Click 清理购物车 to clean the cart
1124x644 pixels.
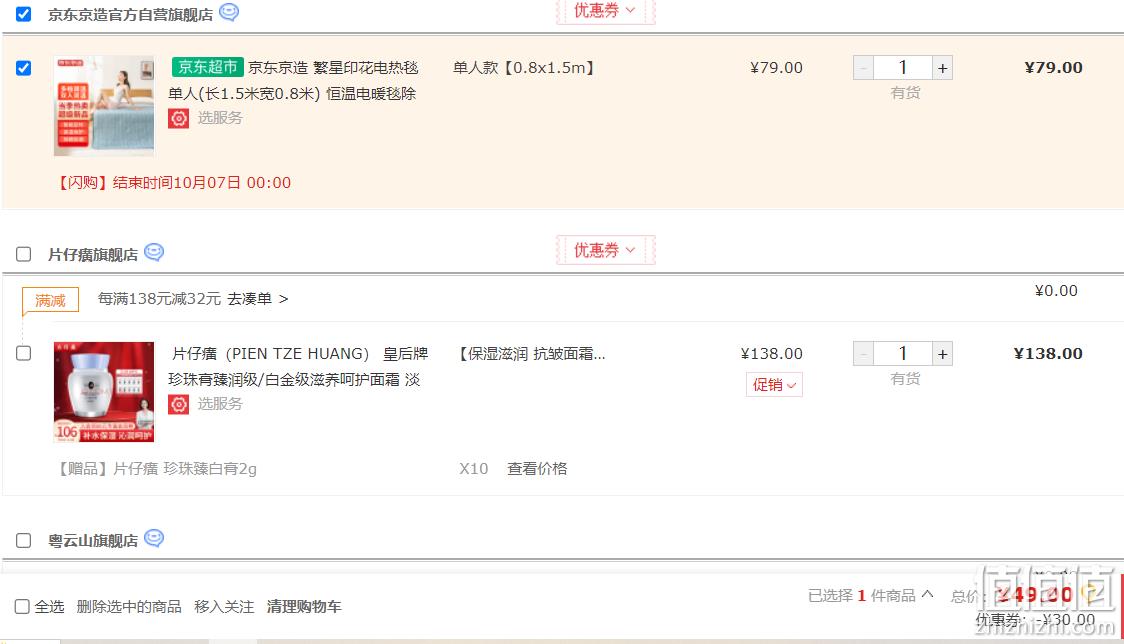coord(304,607)
